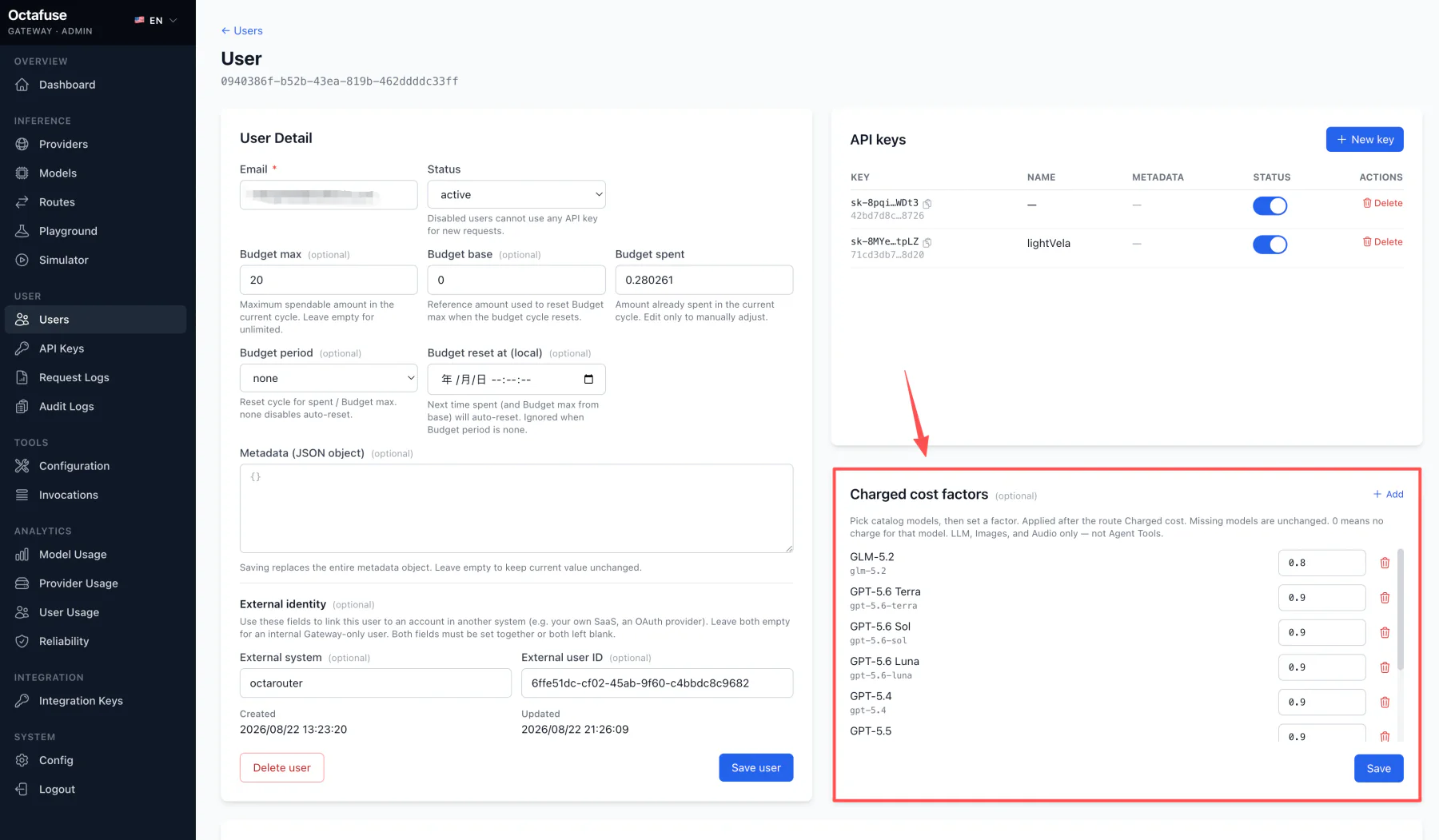Click the Invocations list icon

coord(22,495)
